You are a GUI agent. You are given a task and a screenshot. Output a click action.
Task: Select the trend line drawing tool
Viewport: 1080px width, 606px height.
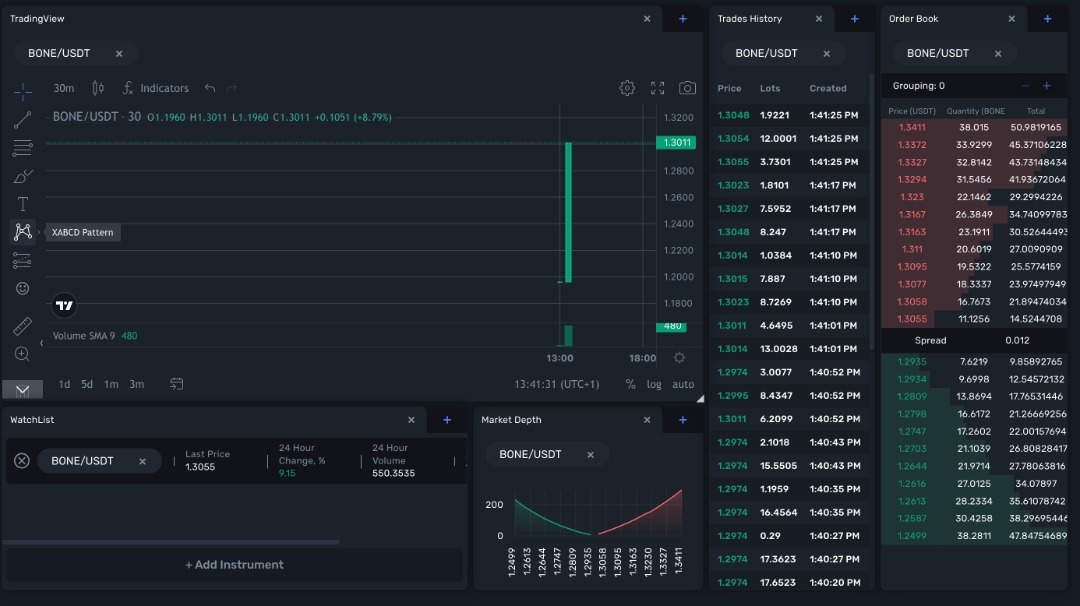click(23, 120)
